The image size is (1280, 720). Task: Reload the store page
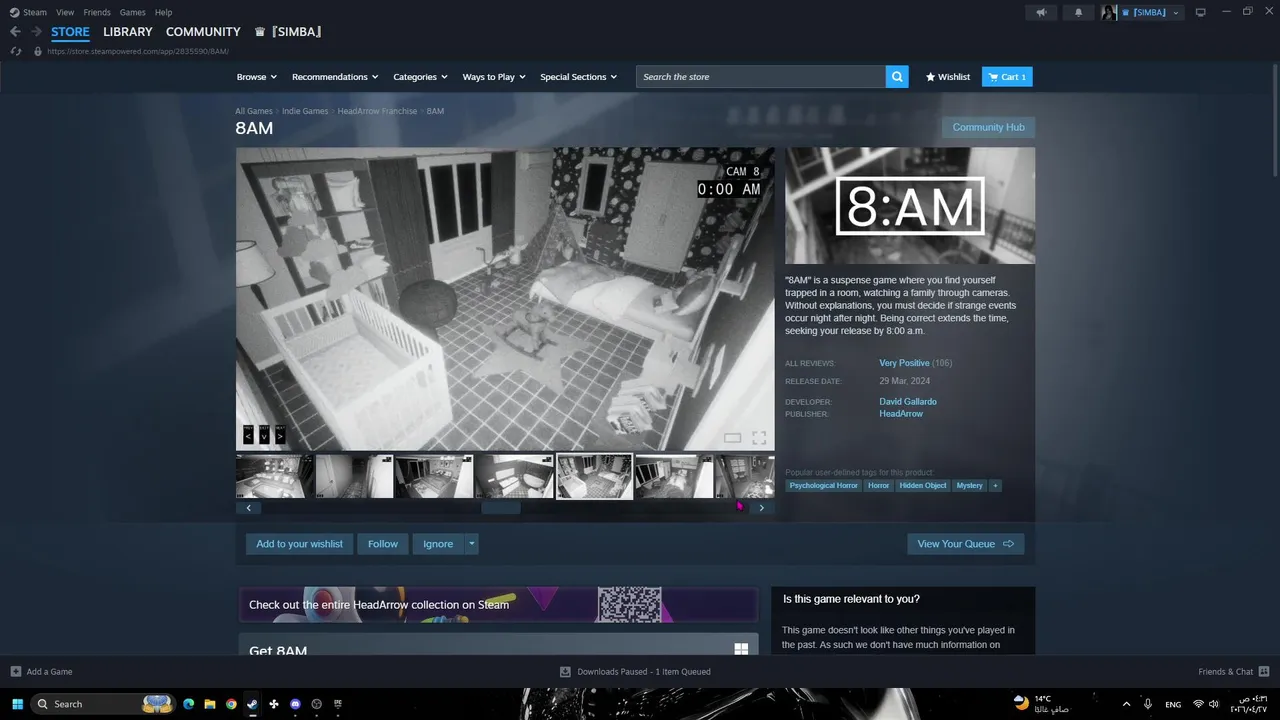tap(15, 51)
